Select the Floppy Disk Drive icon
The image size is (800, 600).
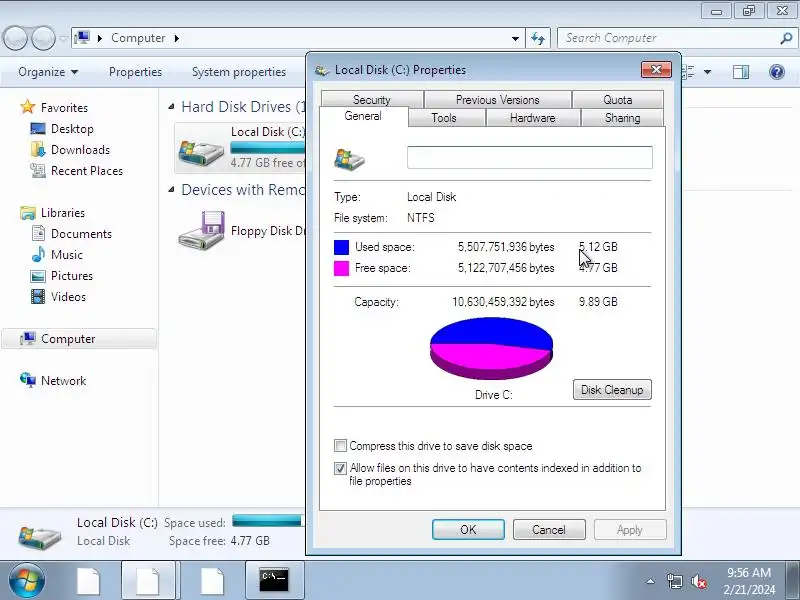201,230
